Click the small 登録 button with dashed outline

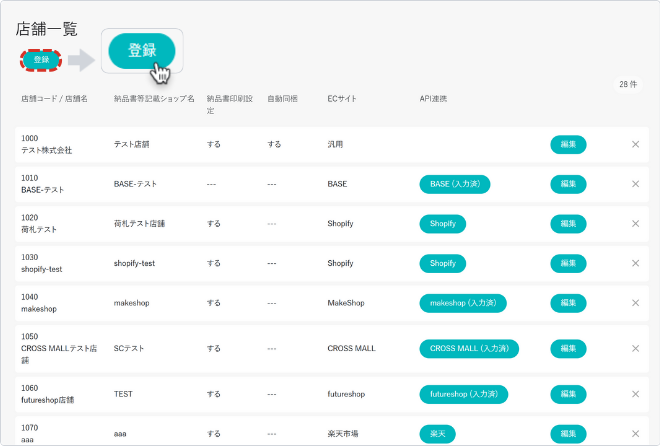pyautogui.click(x=41, y=60)
